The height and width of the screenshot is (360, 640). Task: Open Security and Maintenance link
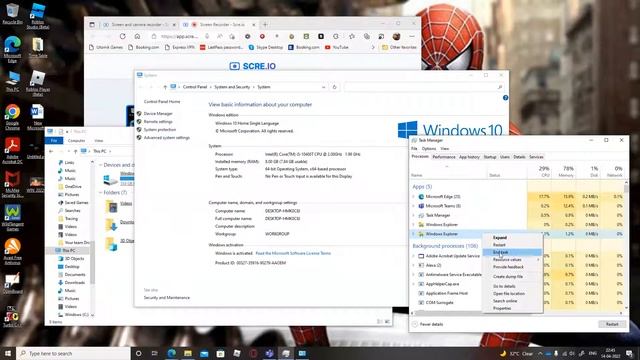pyautogui.click(x=167, y=298)
